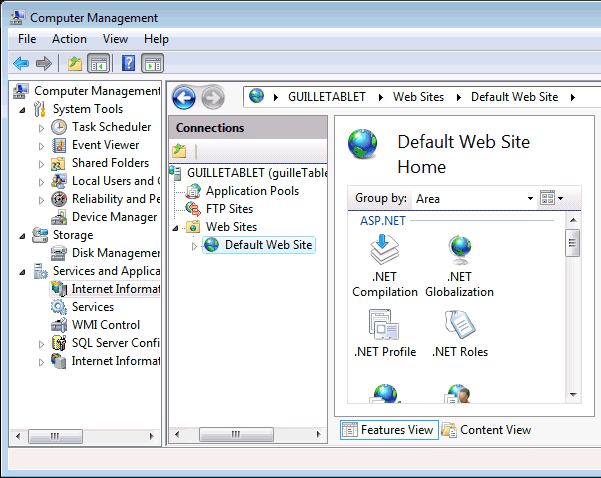601x478 pixels.
Task: Click the Event Viewer icon
Action: (x=59, y=145)
